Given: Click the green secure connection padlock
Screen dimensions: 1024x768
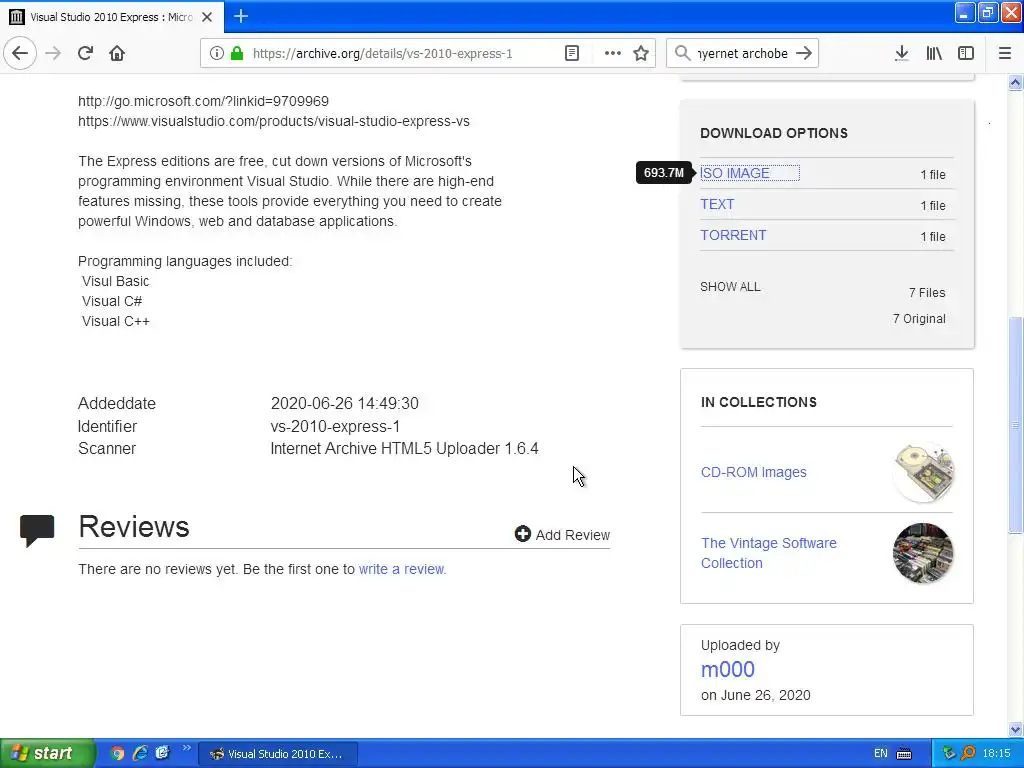Looking at the screenshot, I should pos(237,53).
